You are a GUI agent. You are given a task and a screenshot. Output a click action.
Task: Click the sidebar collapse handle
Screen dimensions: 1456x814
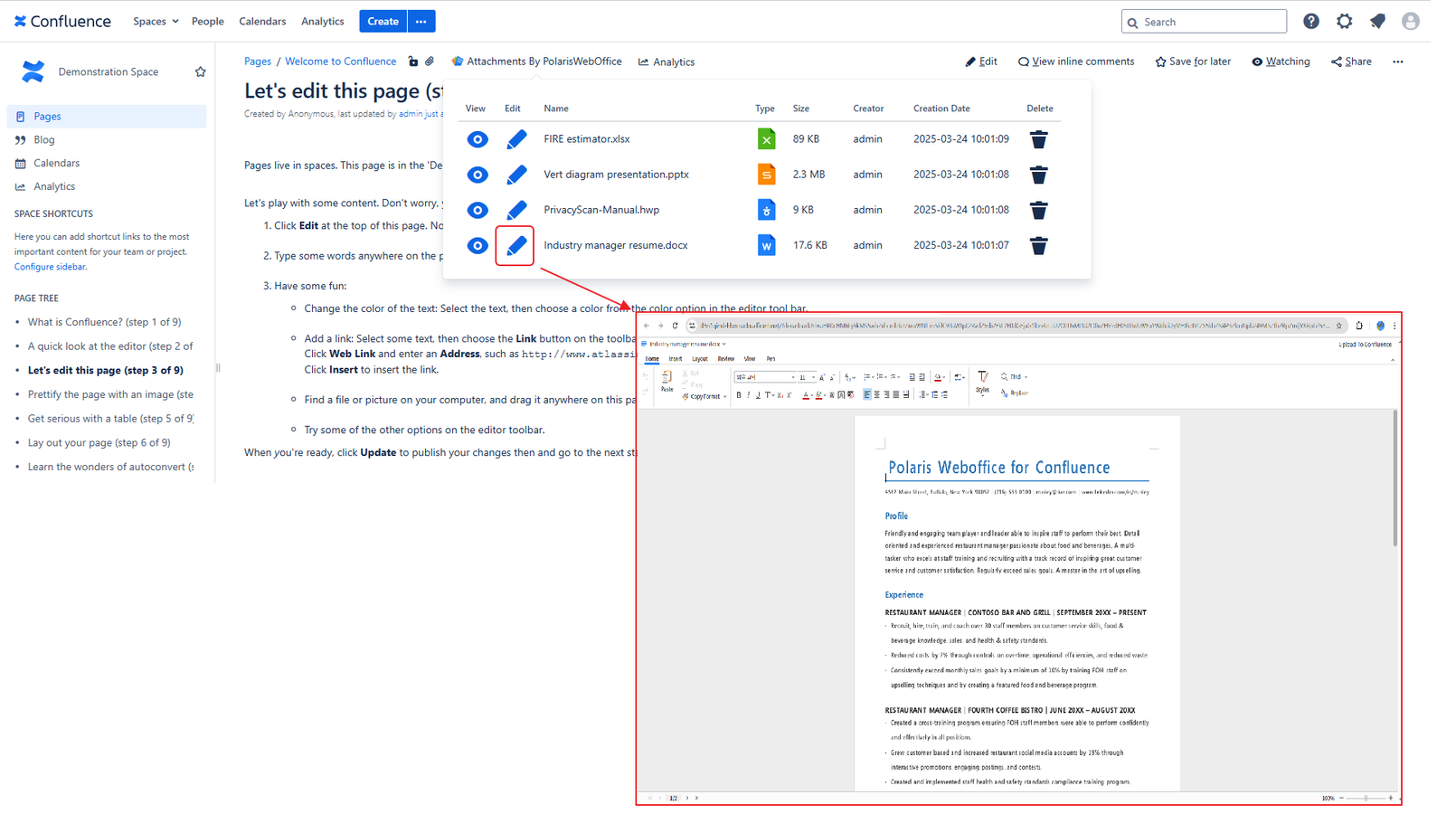tap(218, 368)
